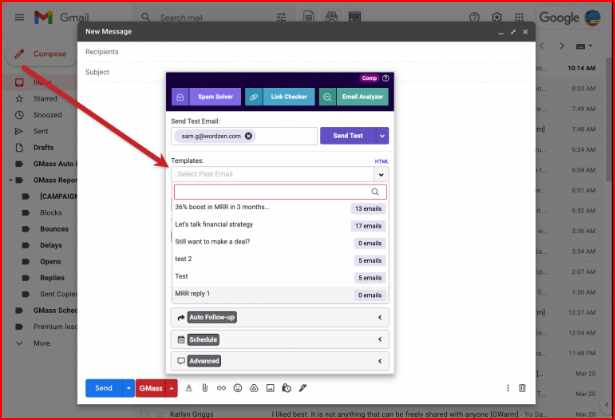Click the search options sliders icon
615x420 pixels.
(281, 17)
